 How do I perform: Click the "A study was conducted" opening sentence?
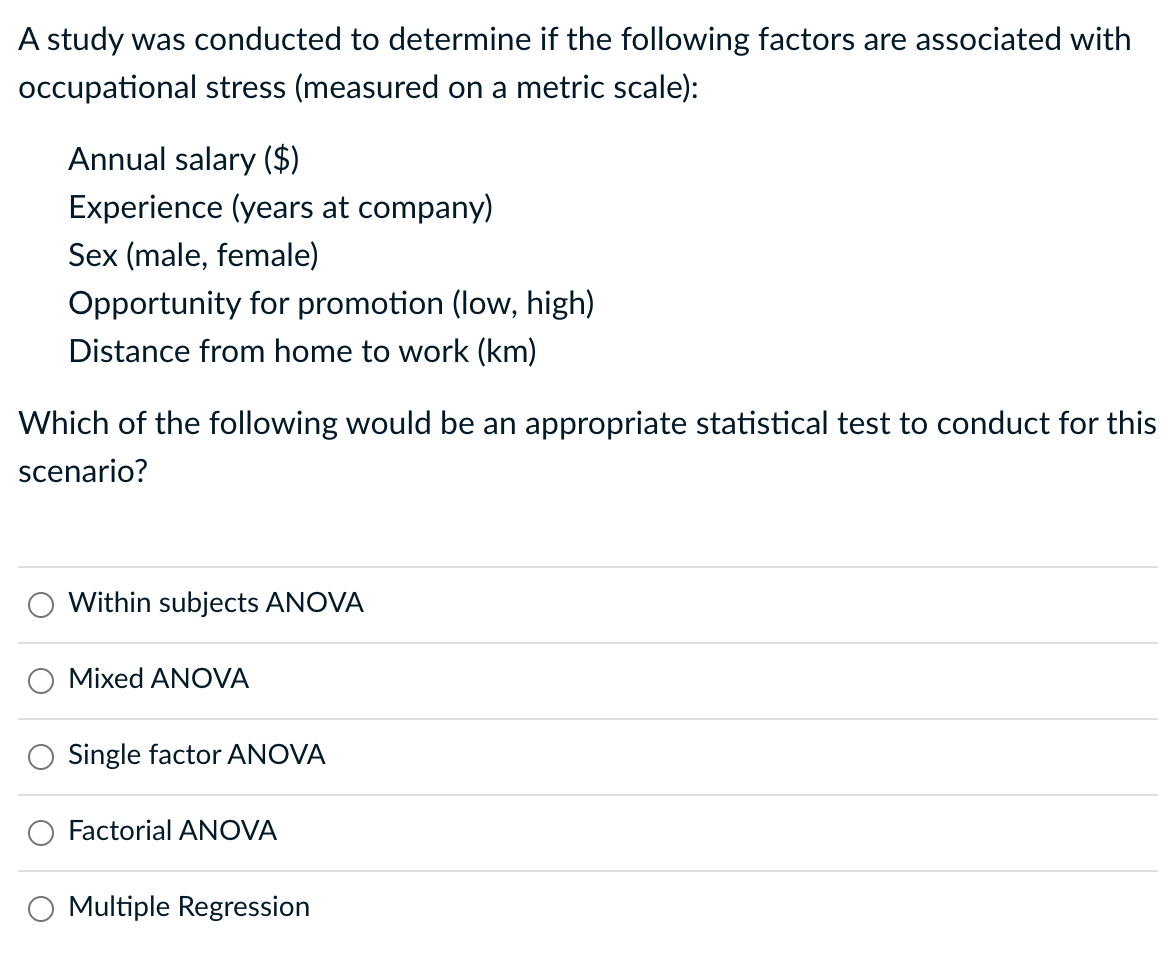point(575,40)
